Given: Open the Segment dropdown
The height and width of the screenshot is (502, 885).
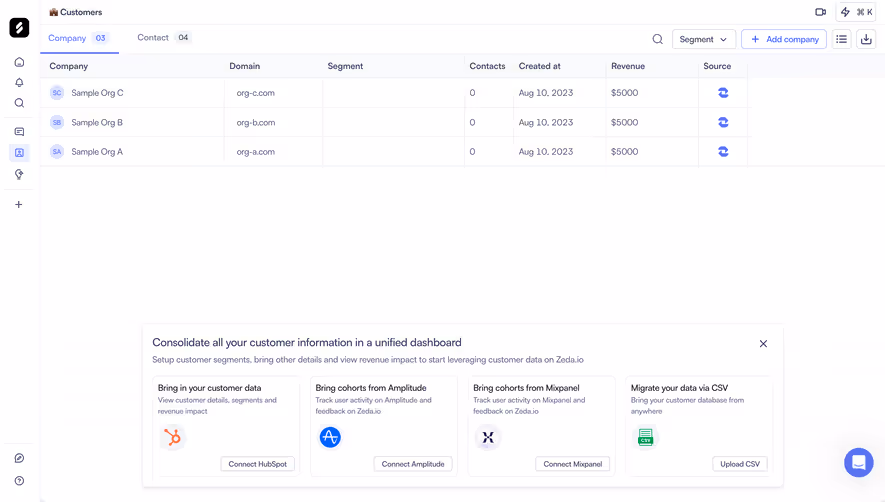Looking at the screenshot, I should tap(703, 39).
